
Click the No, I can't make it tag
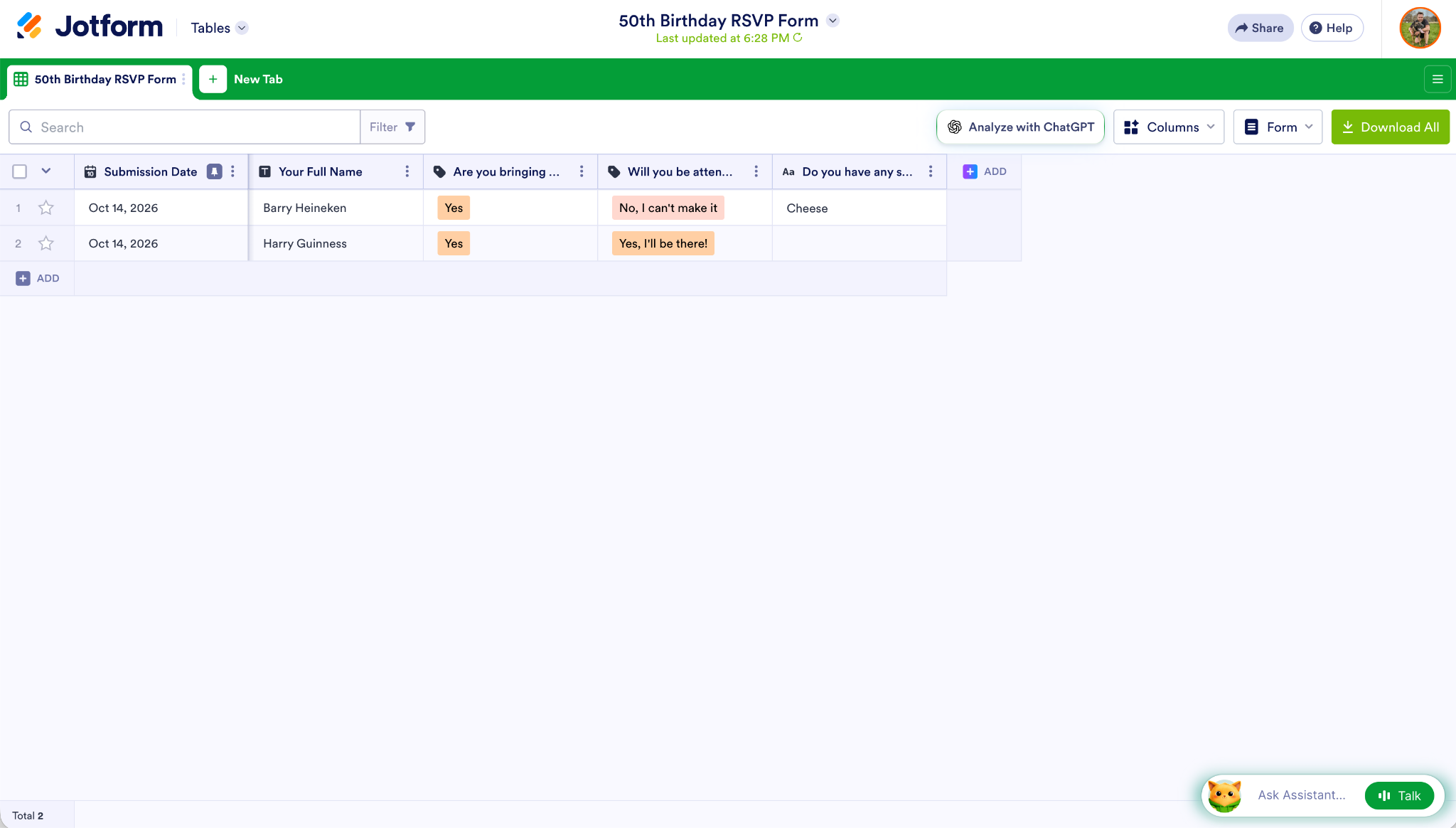(x=668, y=208)
